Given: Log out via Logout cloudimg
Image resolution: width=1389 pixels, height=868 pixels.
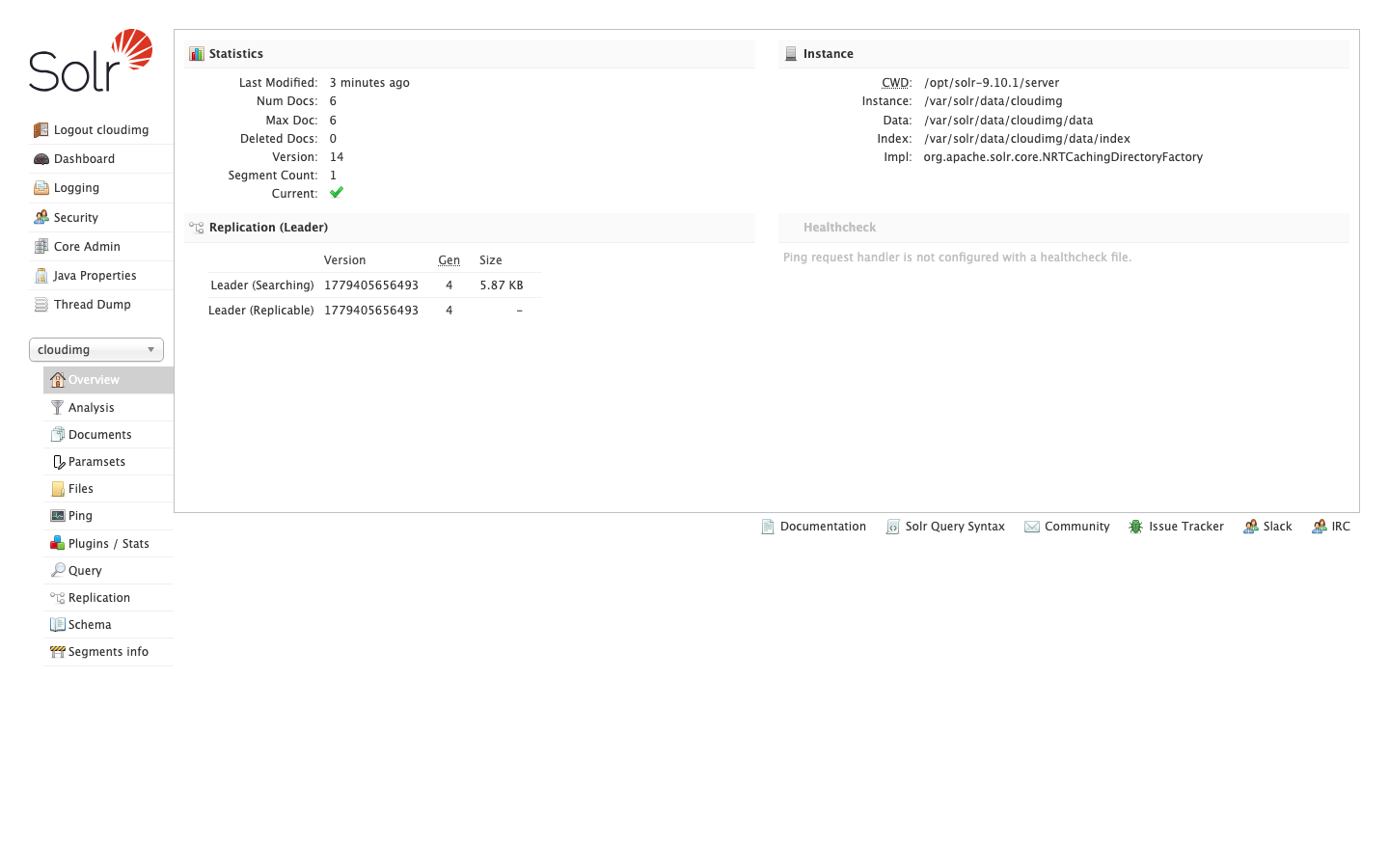Looking at the screenshot, I should tap(101, 130).
